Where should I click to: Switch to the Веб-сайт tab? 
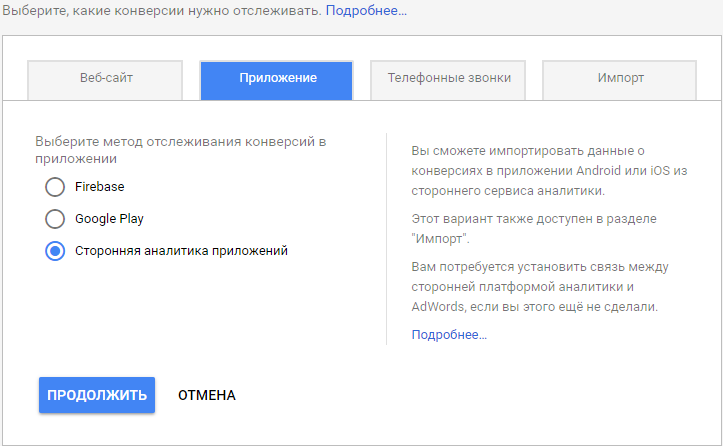pyautogui.click(x=105, y=78)
